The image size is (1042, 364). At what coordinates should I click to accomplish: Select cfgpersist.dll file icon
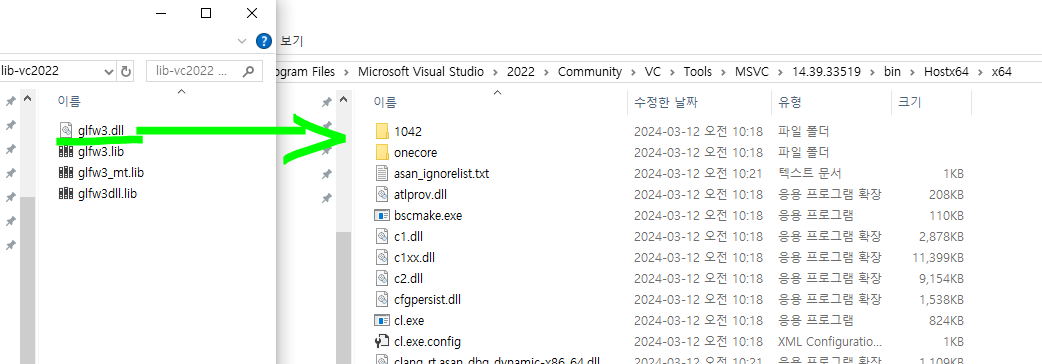point(382,299)
